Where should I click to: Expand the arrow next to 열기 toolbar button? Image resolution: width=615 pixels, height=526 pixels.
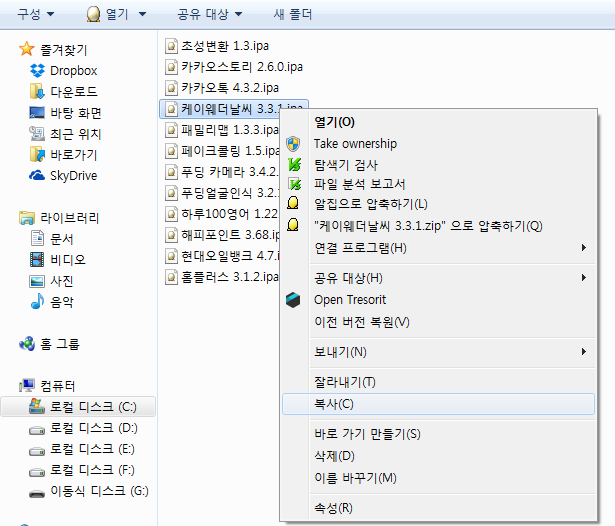pyautogui.click(x=142, y=15)
